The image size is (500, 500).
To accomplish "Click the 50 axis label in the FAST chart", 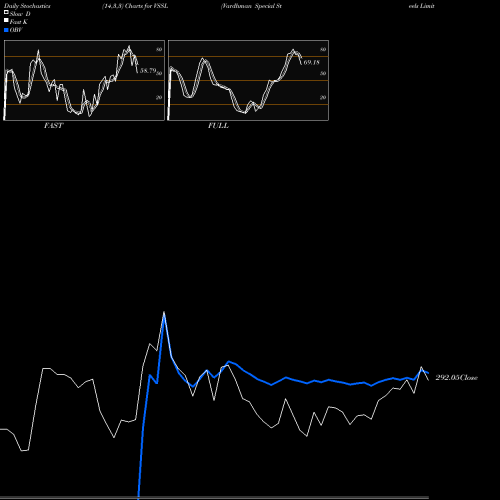I will 159,73.
